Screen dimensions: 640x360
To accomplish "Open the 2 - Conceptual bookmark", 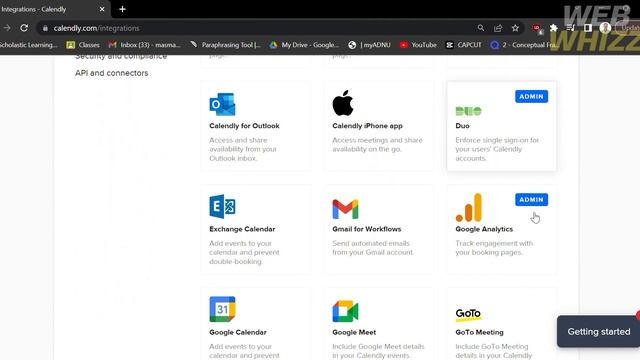I will pos(525,45).
